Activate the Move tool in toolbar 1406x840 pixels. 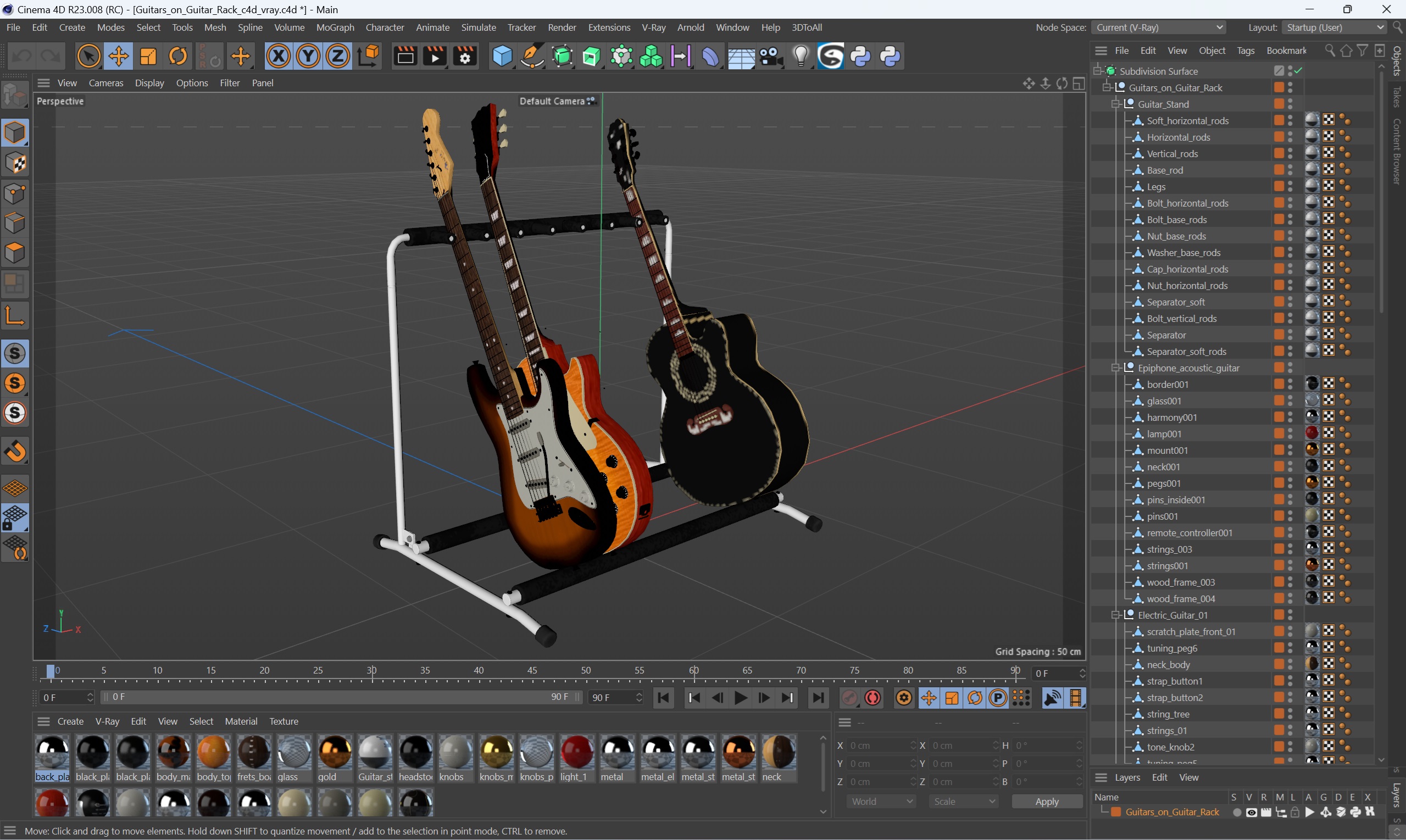[x=118, y=57]
